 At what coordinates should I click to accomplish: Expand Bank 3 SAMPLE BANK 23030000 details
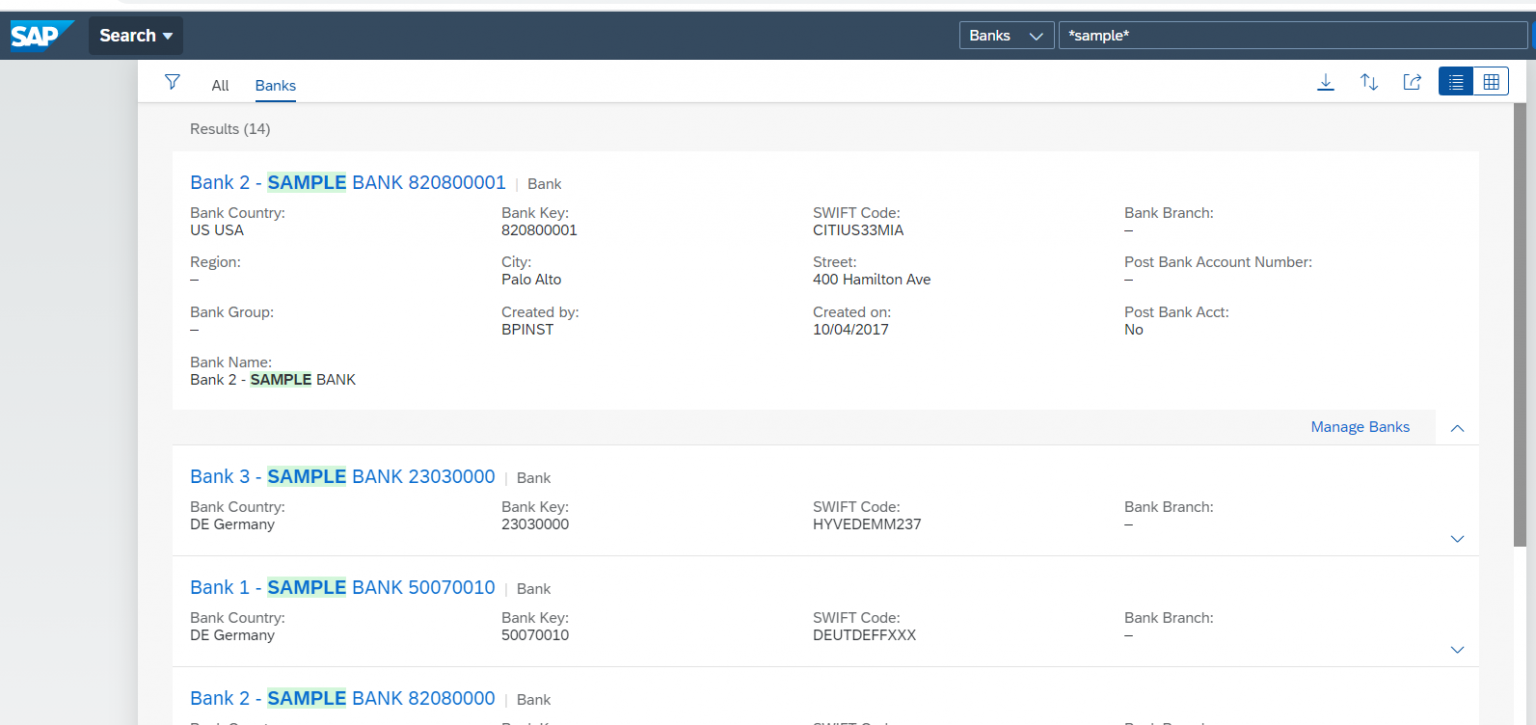[1457, 539]
